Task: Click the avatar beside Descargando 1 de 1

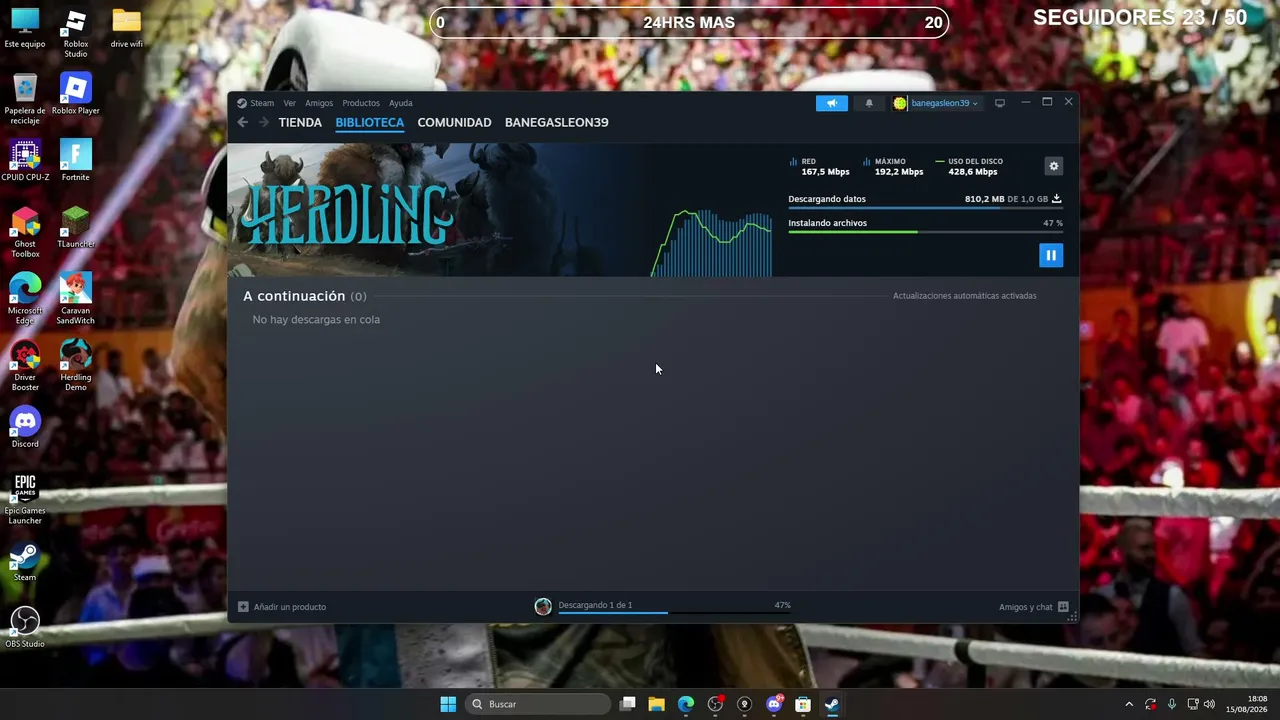Action: [543, 606]
